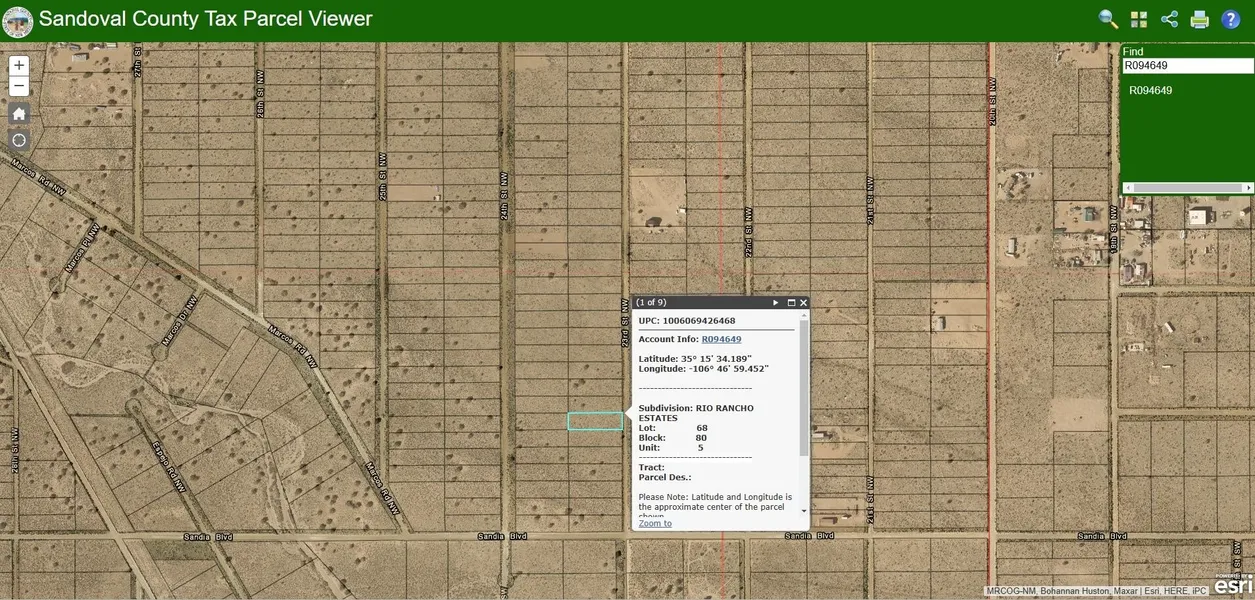Viewport: 1255px width, 600px height.
Task: Print the map with printer icon
Action: coord(1200,19)
